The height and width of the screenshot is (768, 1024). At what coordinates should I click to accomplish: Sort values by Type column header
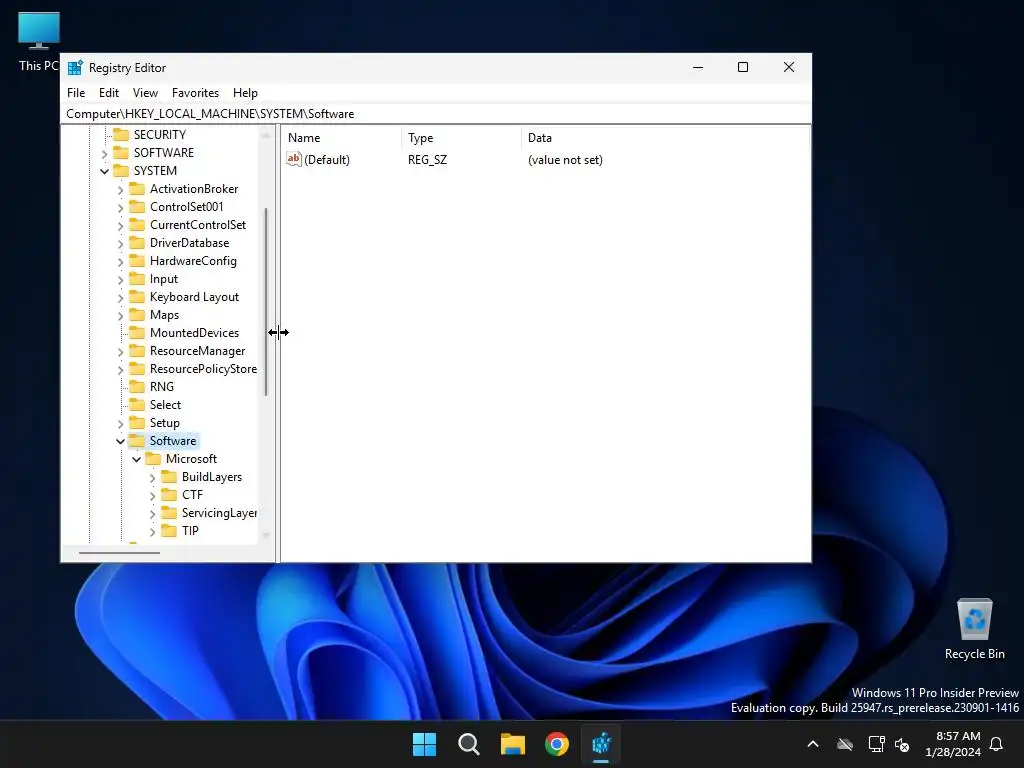click(x=461, y=138)
